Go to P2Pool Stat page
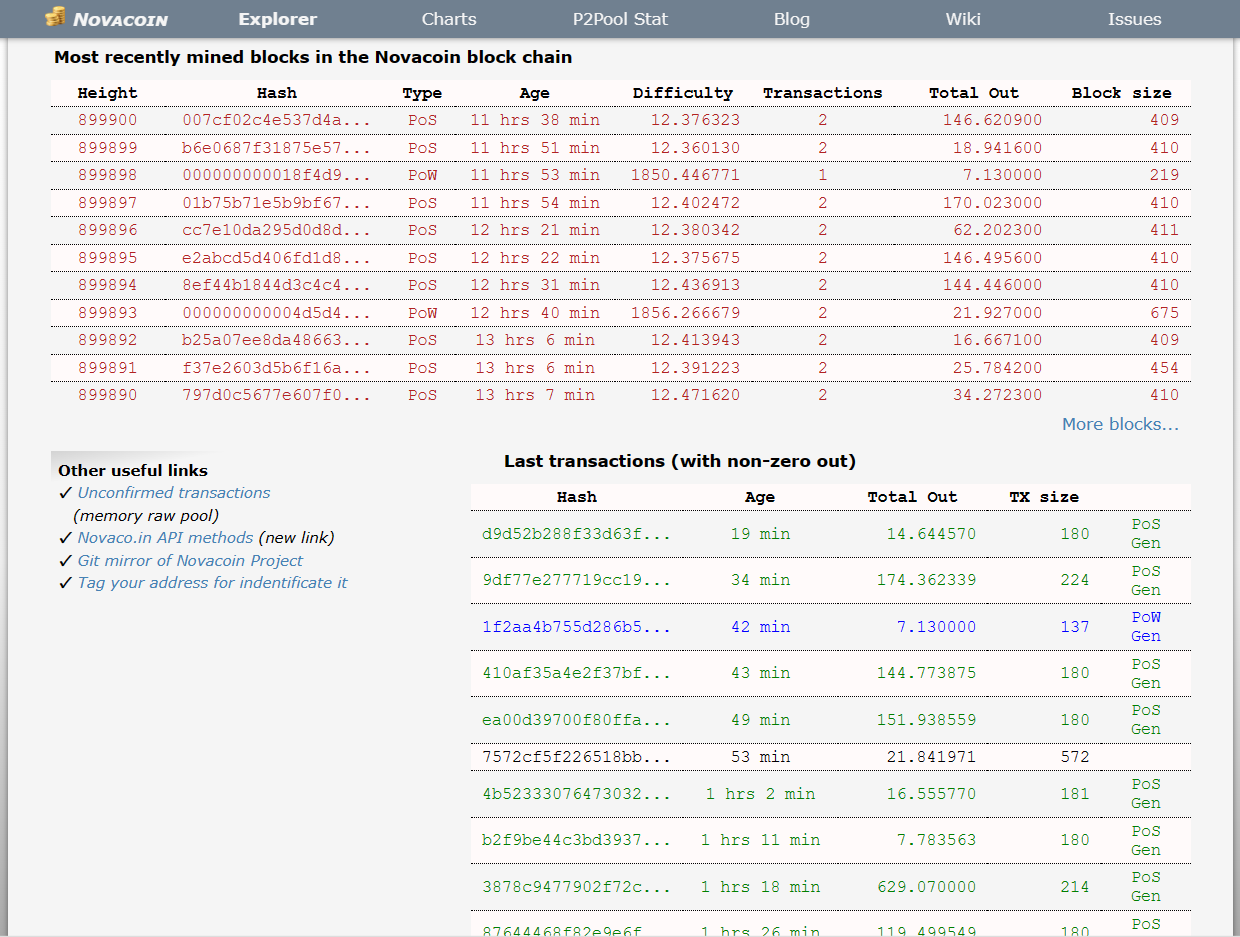 620,19
